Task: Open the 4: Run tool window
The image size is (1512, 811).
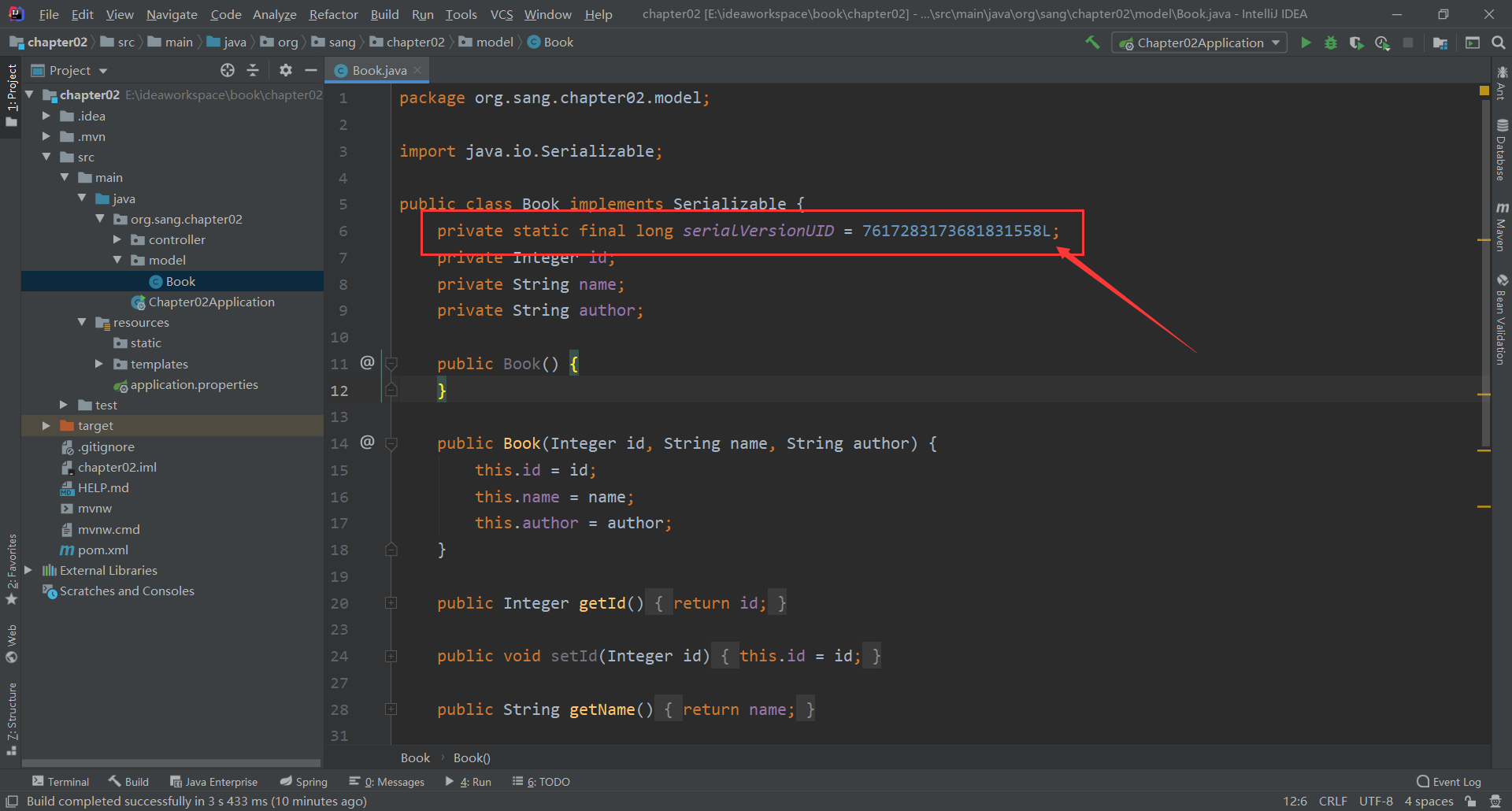Action: point(468,781)
